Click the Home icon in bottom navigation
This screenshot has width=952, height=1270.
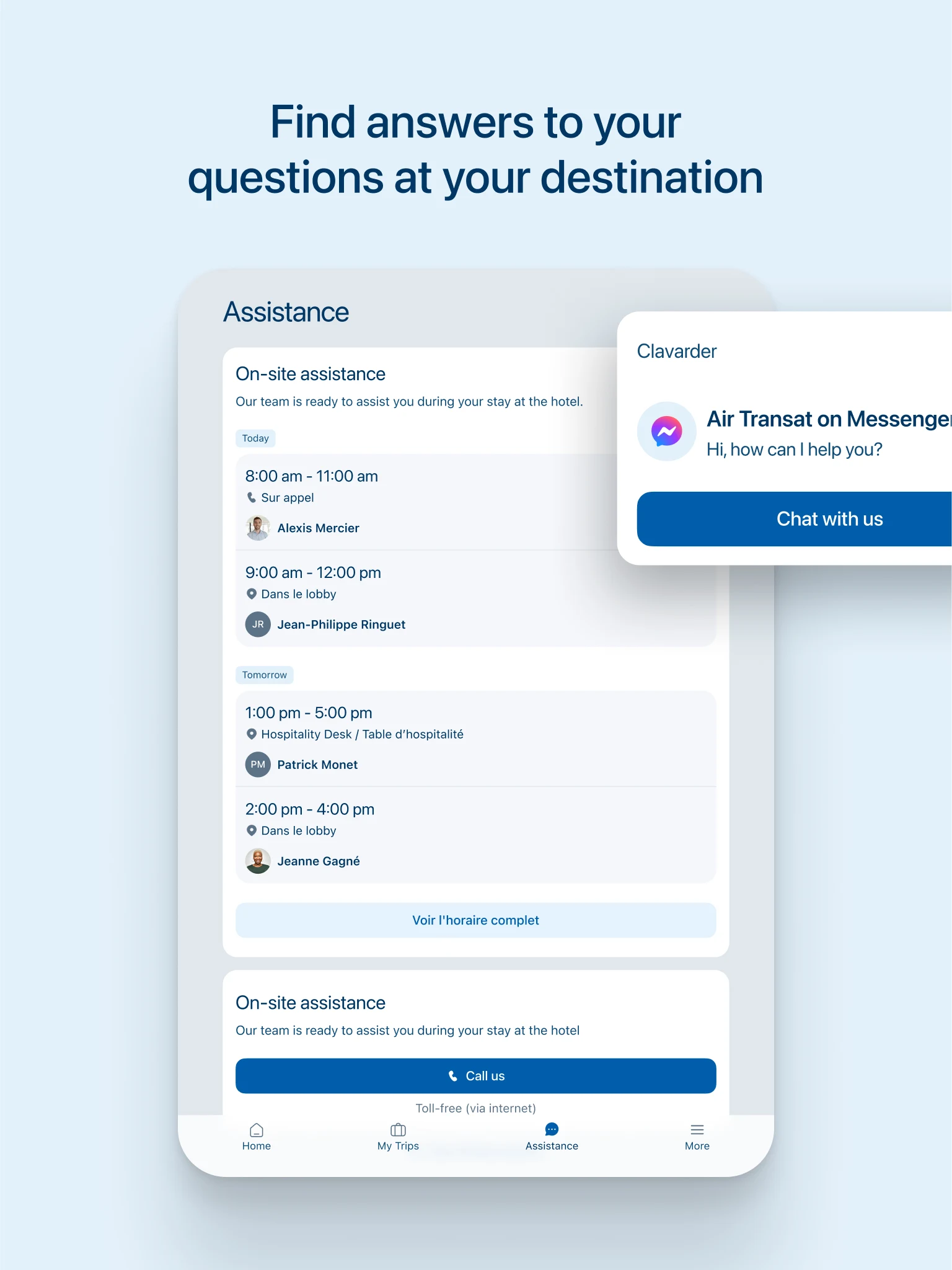tap(257, 1130)
